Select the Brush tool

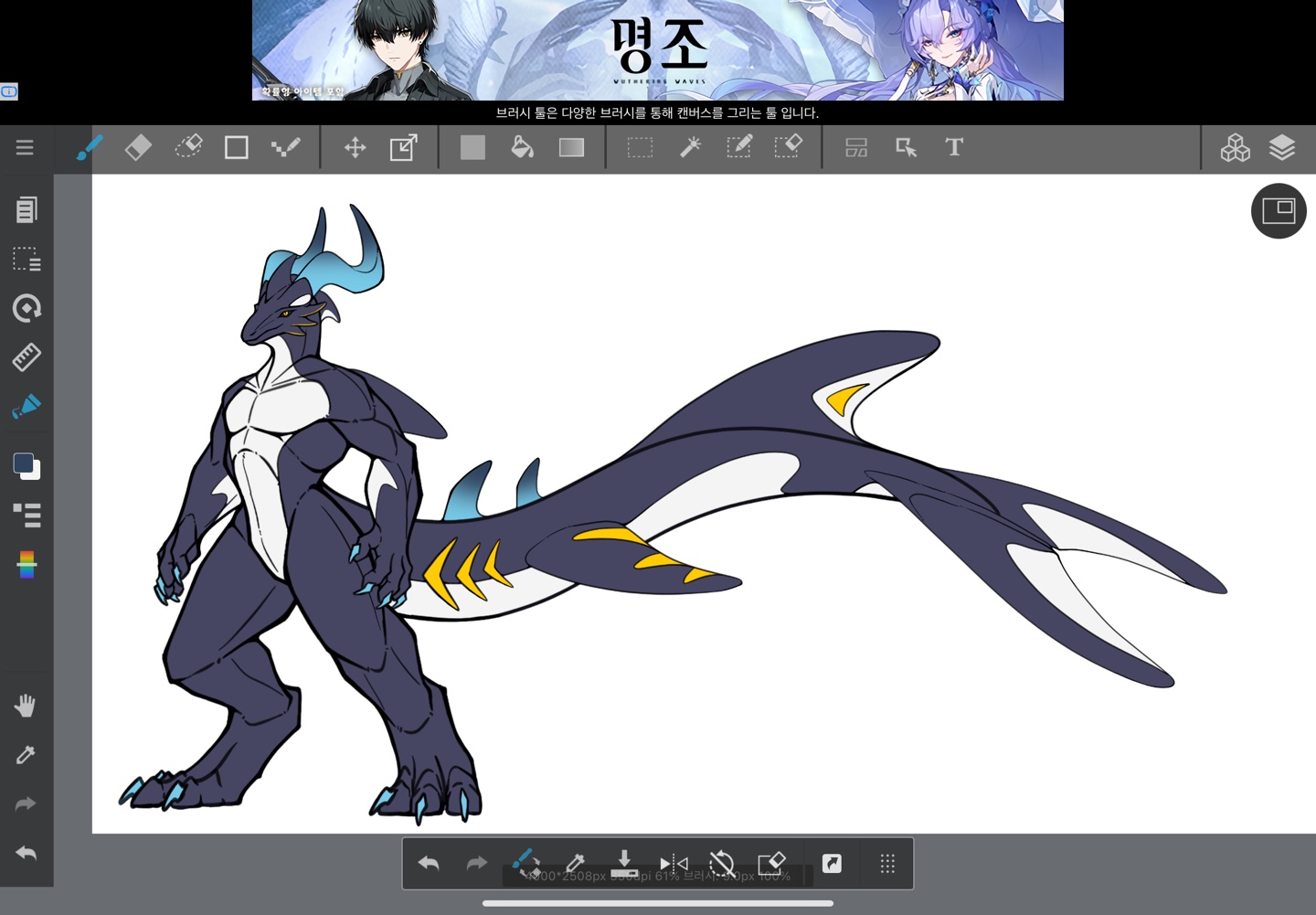pyautogui.click(x=89, y=147)
